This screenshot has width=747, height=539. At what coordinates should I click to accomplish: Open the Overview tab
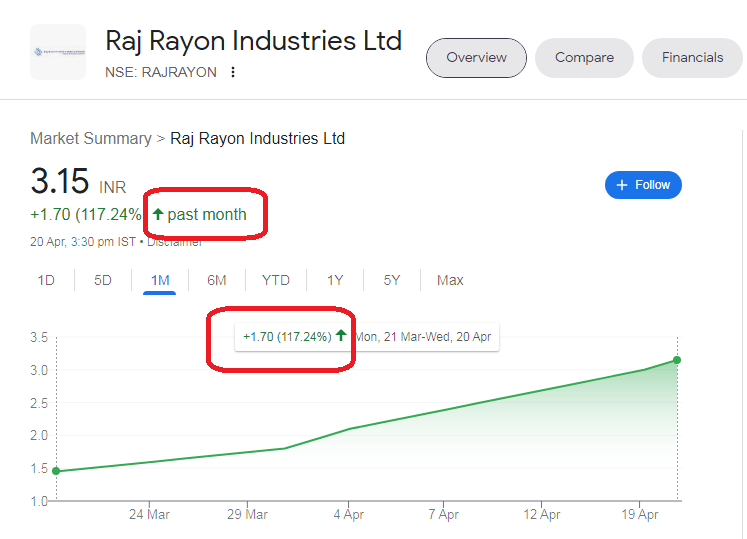click(x=476, y=58)
